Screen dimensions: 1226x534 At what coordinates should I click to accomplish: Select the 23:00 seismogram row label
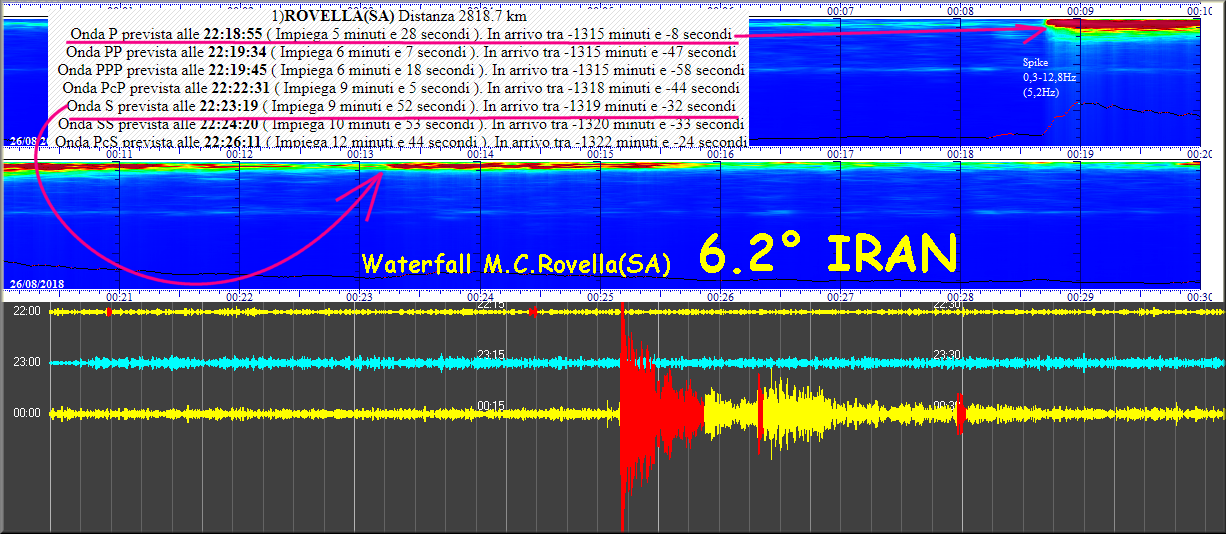tap(27, 362)
